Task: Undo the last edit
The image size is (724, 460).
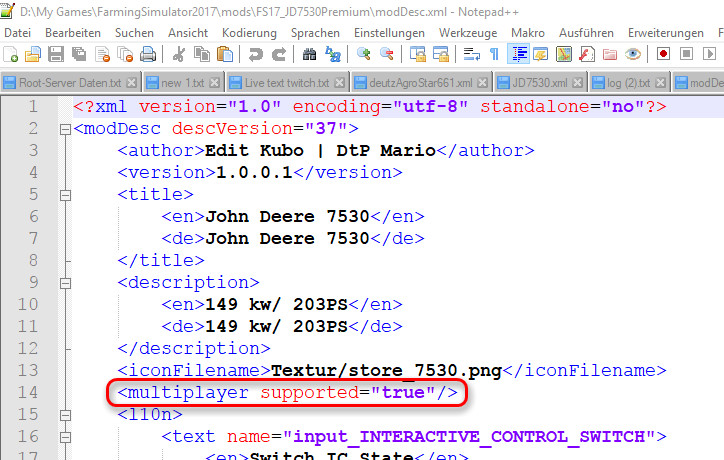Action: click(x=255, y=54)
